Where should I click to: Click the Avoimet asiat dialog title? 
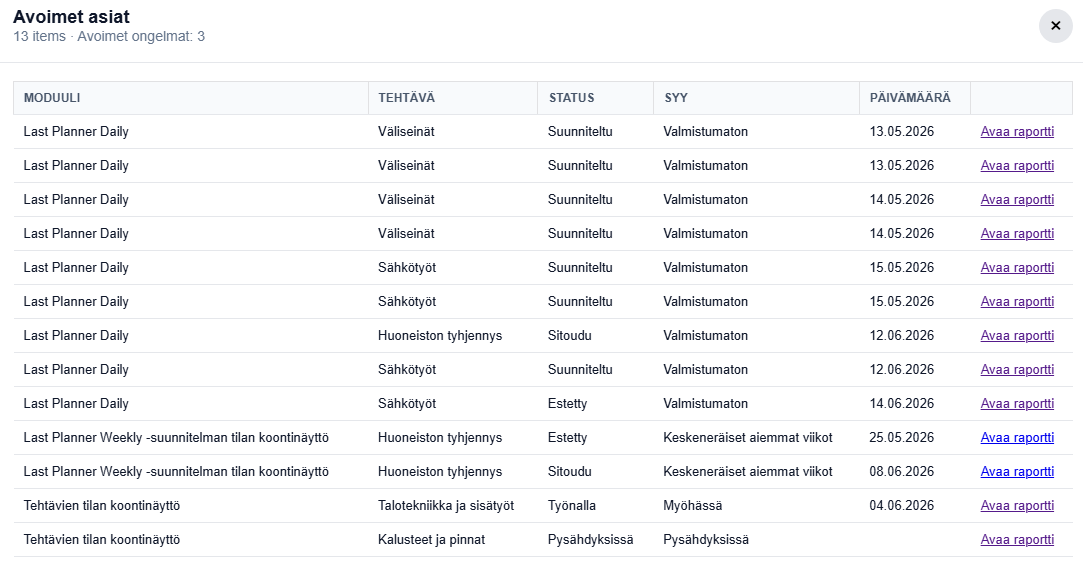(x=71, y=17)
